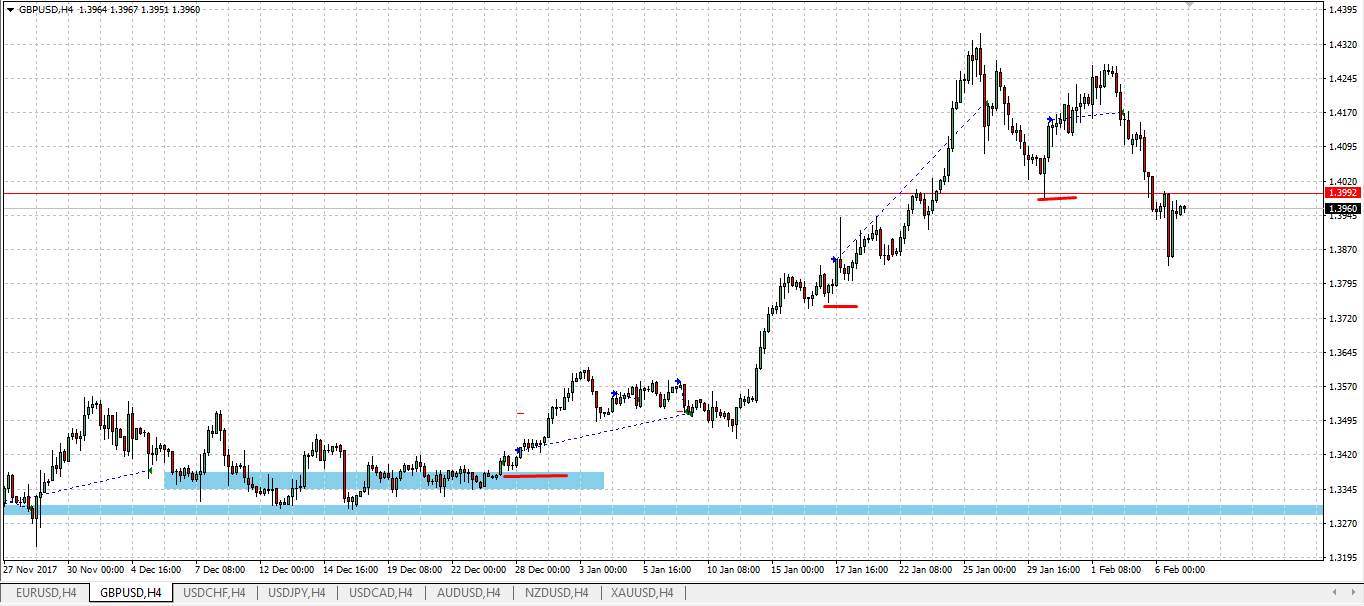Click the grey chart shift triangle at top
This screenshot has height=606, width=1364.
[x=1189, y=5]
